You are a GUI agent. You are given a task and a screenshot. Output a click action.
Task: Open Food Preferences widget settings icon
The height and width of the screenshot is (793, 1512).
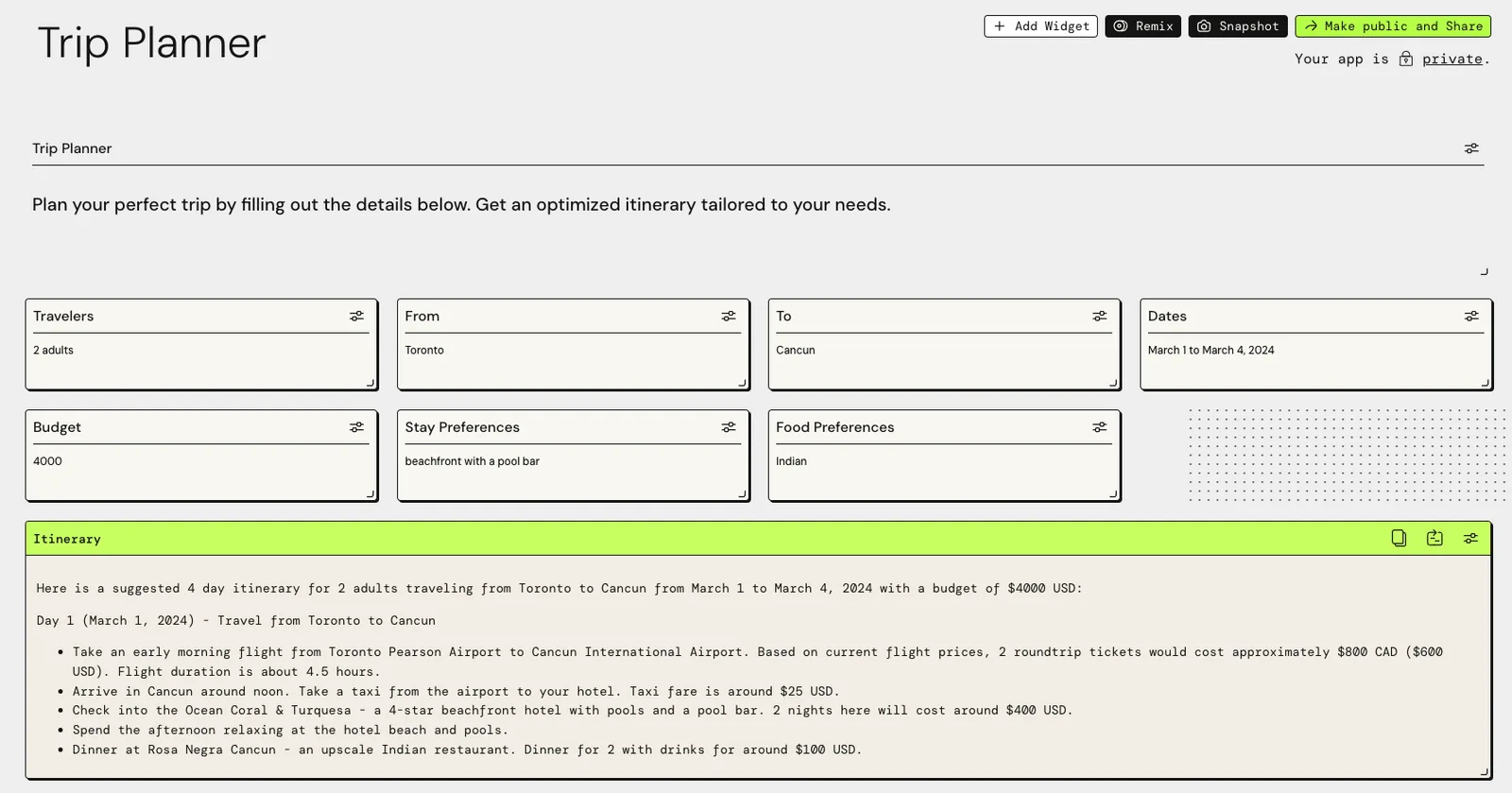pyautogui.click(x=1100, y=427)
